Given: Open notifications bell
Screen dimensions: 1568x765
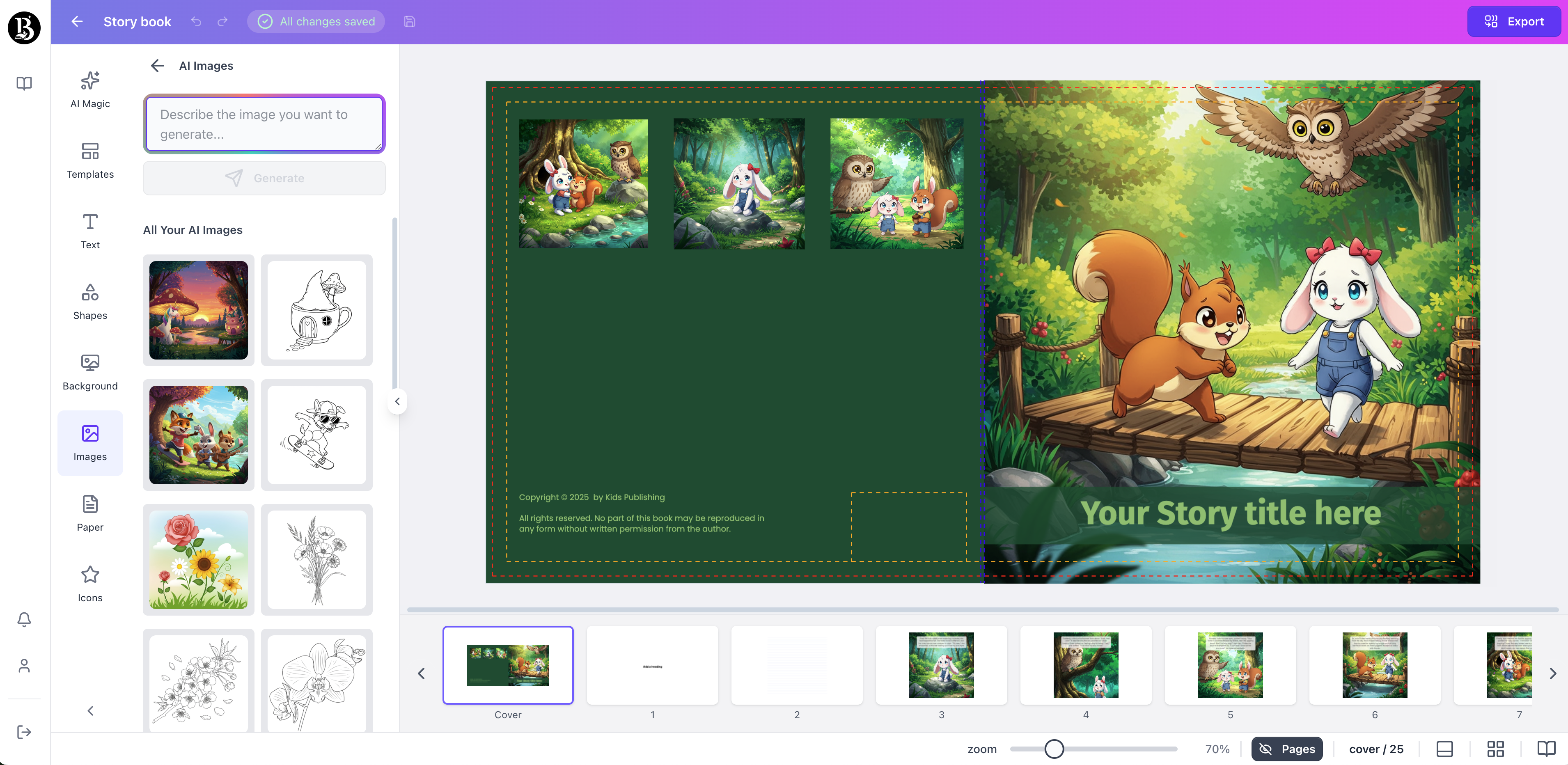Looking at the screenshot, I should 24,619.
